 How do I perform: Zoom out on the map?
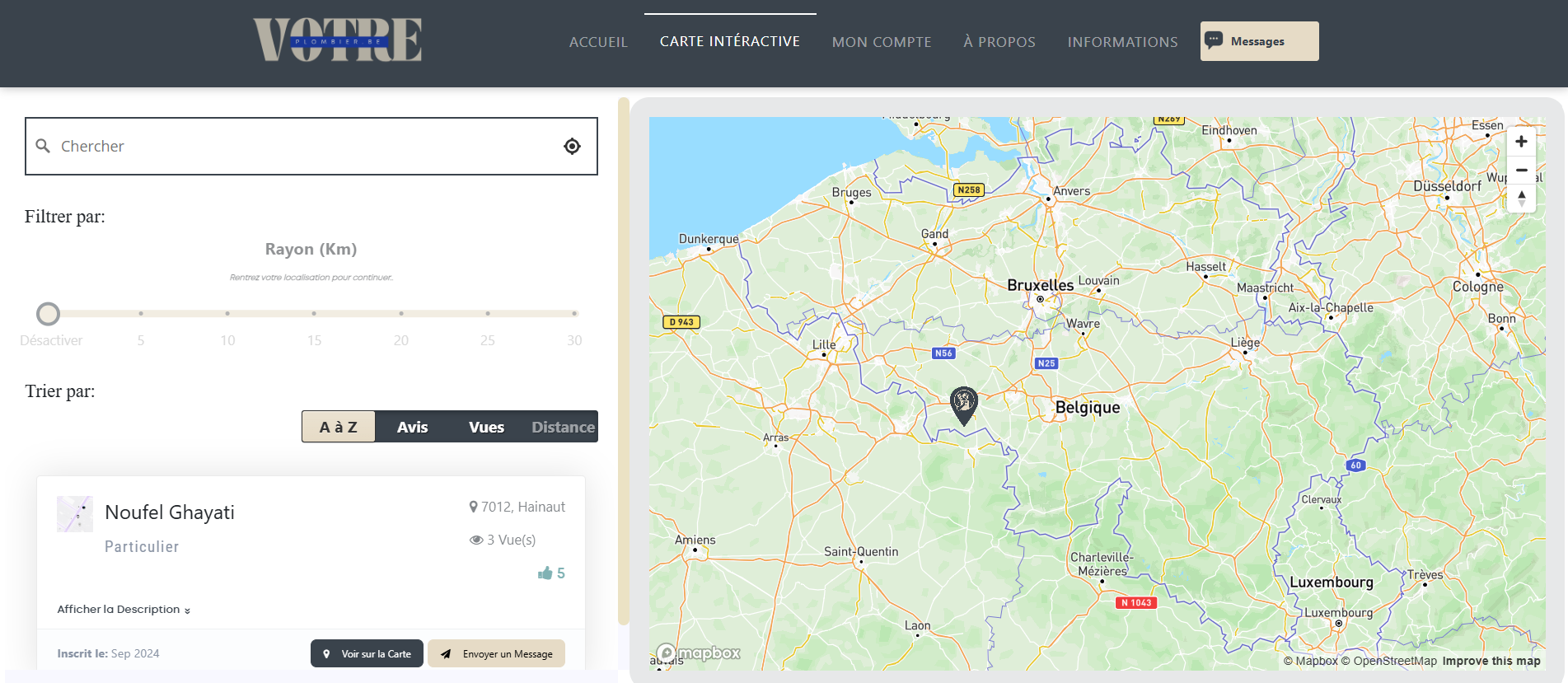1521,170
